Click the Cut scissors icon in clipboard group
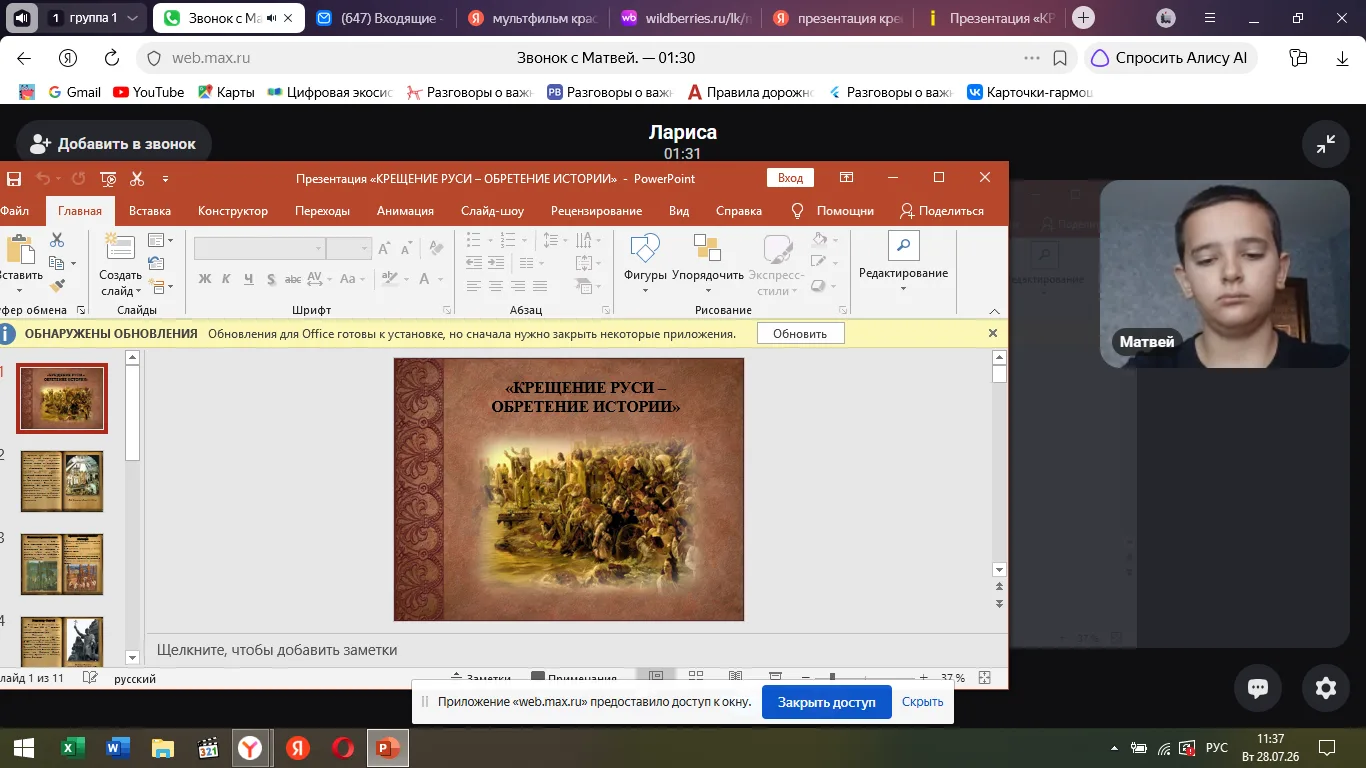The image size is (1366, 768). tap(57, 240)
